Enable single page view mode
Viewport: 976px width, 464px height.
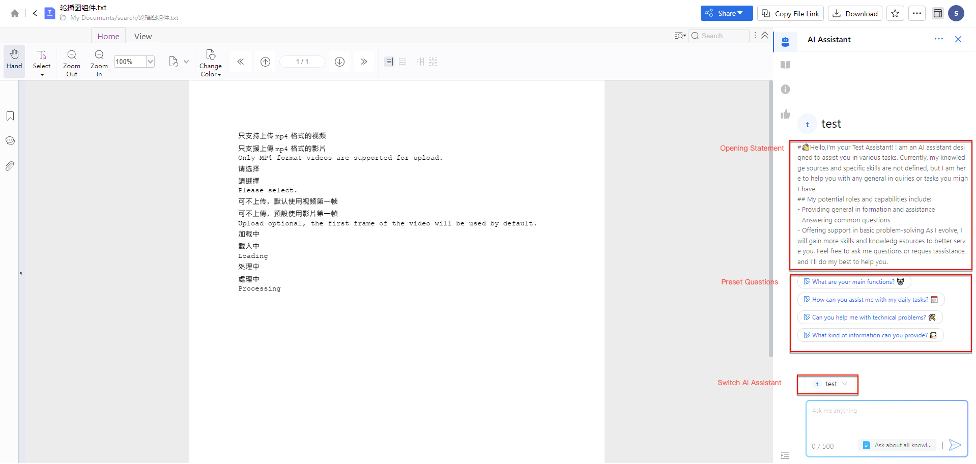(387, 61)
